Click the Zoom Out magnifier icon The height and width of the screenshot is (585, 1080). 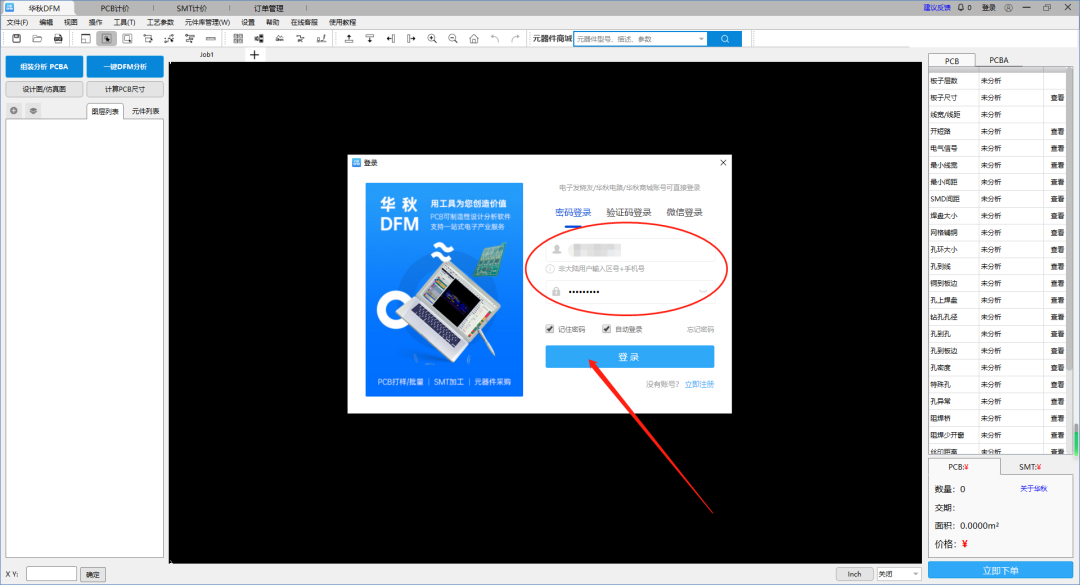(453, 39)
